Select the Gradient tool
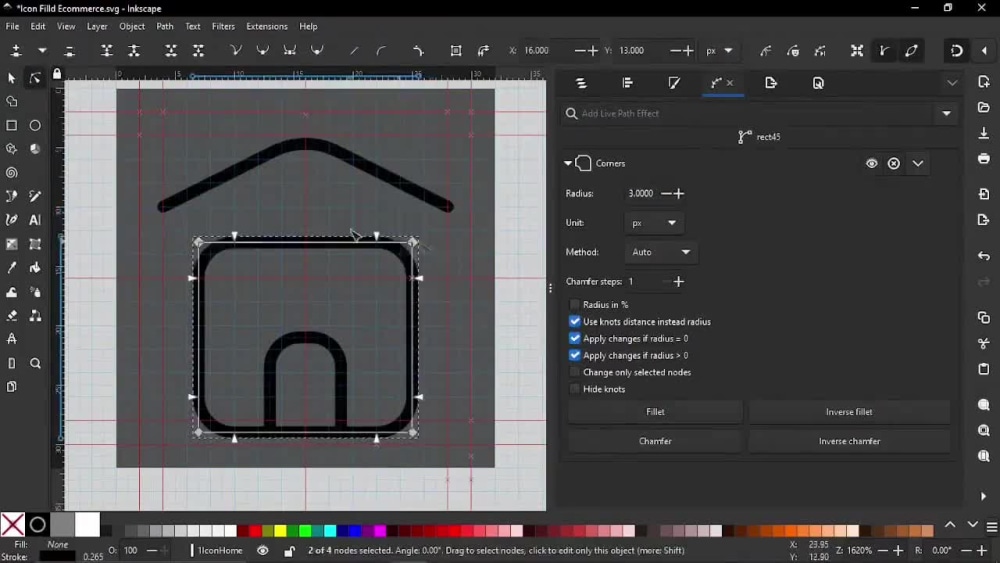1000x563 pixels. click(x=11, y=244)
